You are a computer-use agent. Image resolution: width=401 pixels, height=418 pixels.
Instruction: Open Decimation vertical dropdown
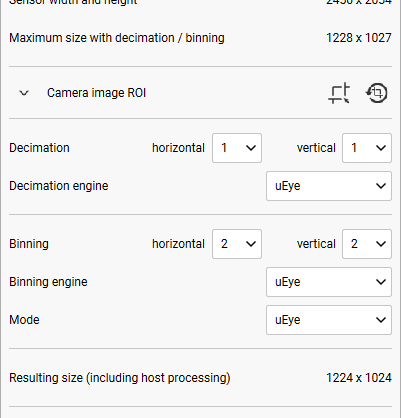tap(367, 148)
